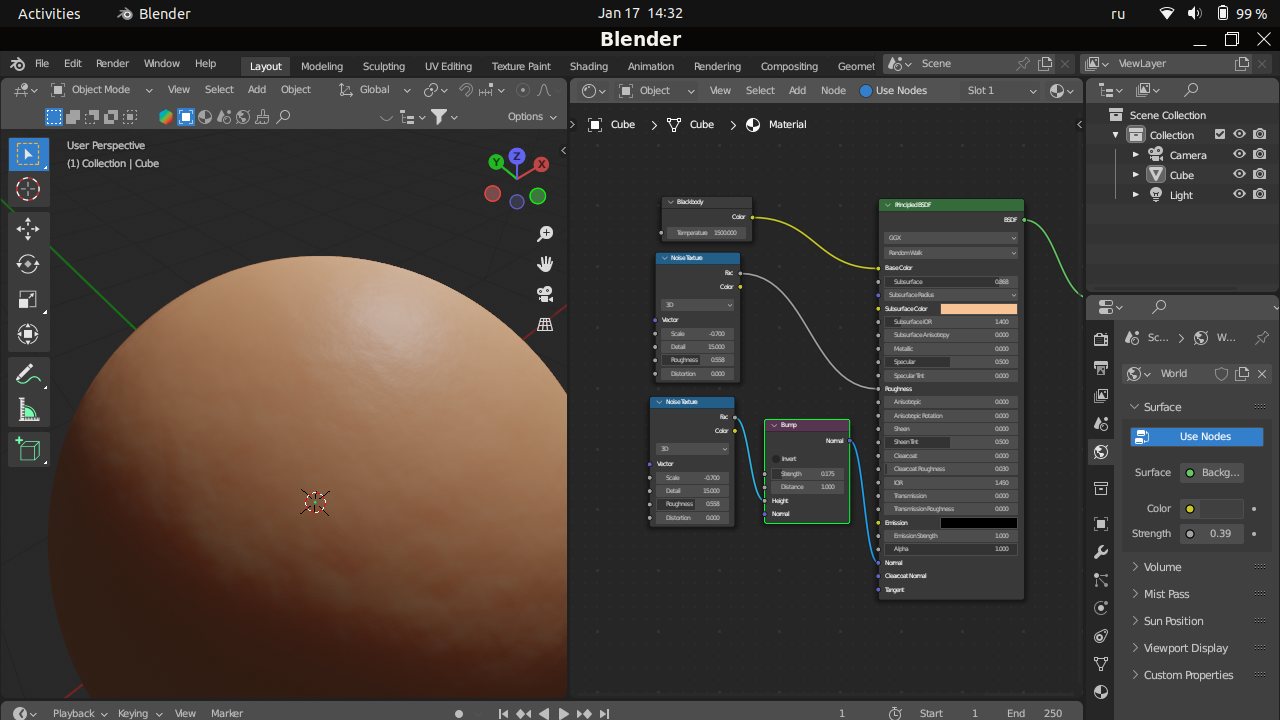The width and height of the screenshot is (1280, 720).
Task: Select the Move tool in left toolbar
Action: [28, 229]
